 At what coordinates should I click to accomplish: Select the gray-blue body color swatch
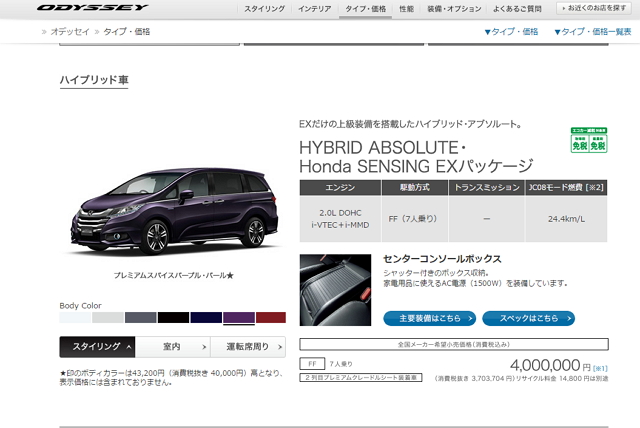[140, 317]
